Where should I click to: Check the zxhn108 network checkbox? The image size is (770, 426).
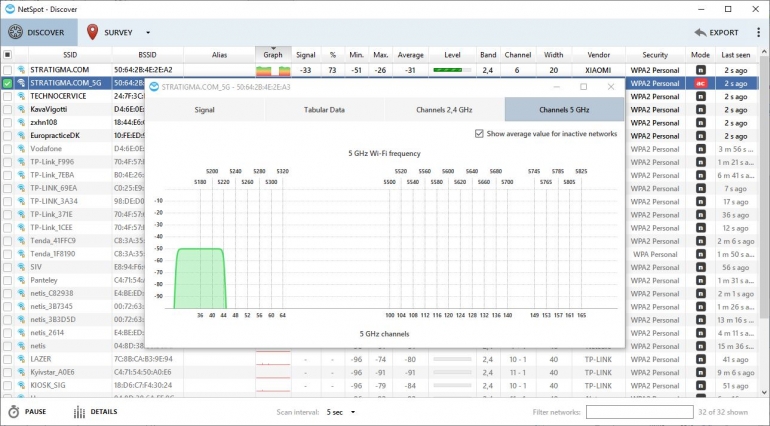point(7,122)
